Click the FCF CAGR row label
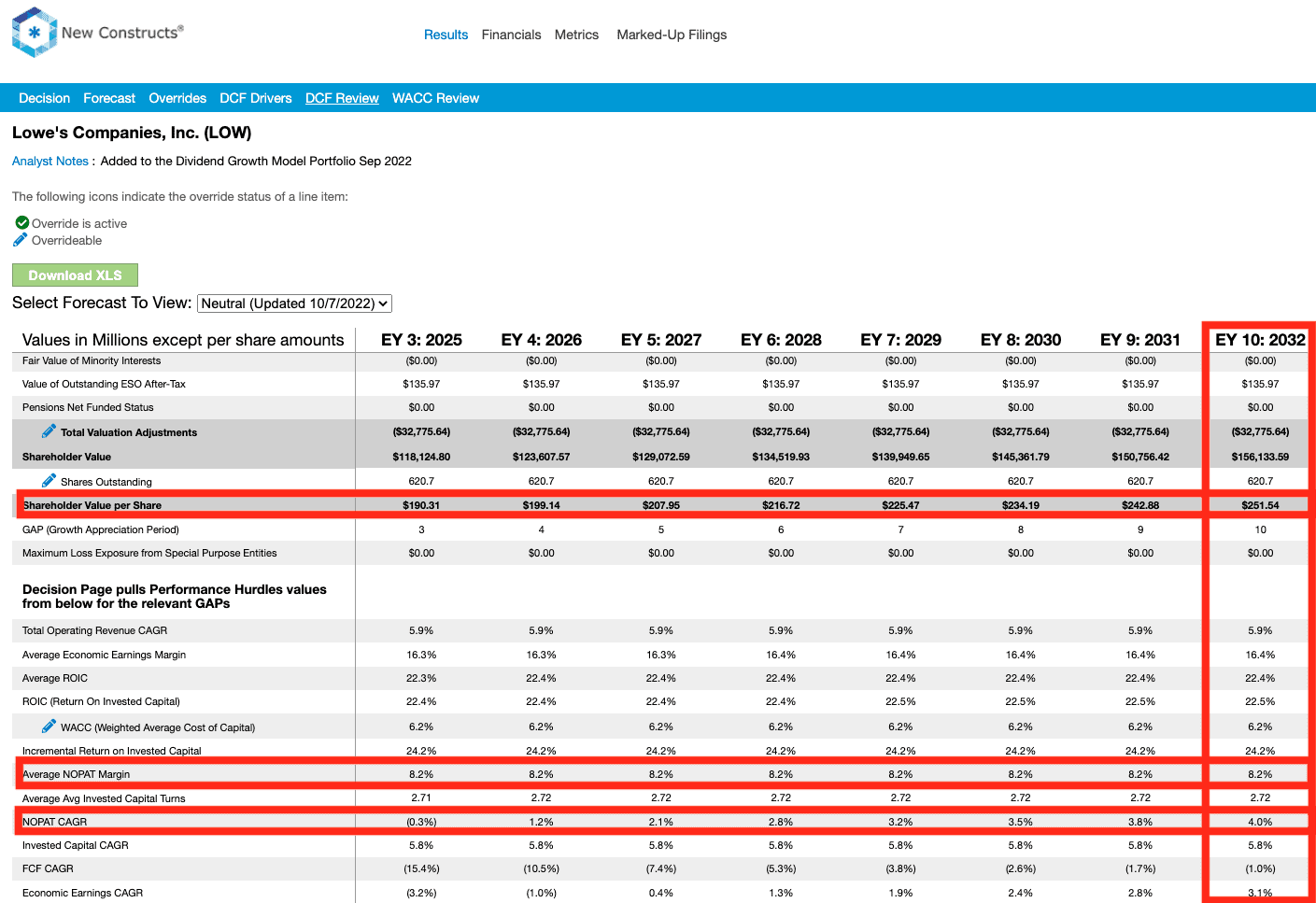Image resolution: width=1316 pixels, height=903 pixels. point(48,868)
